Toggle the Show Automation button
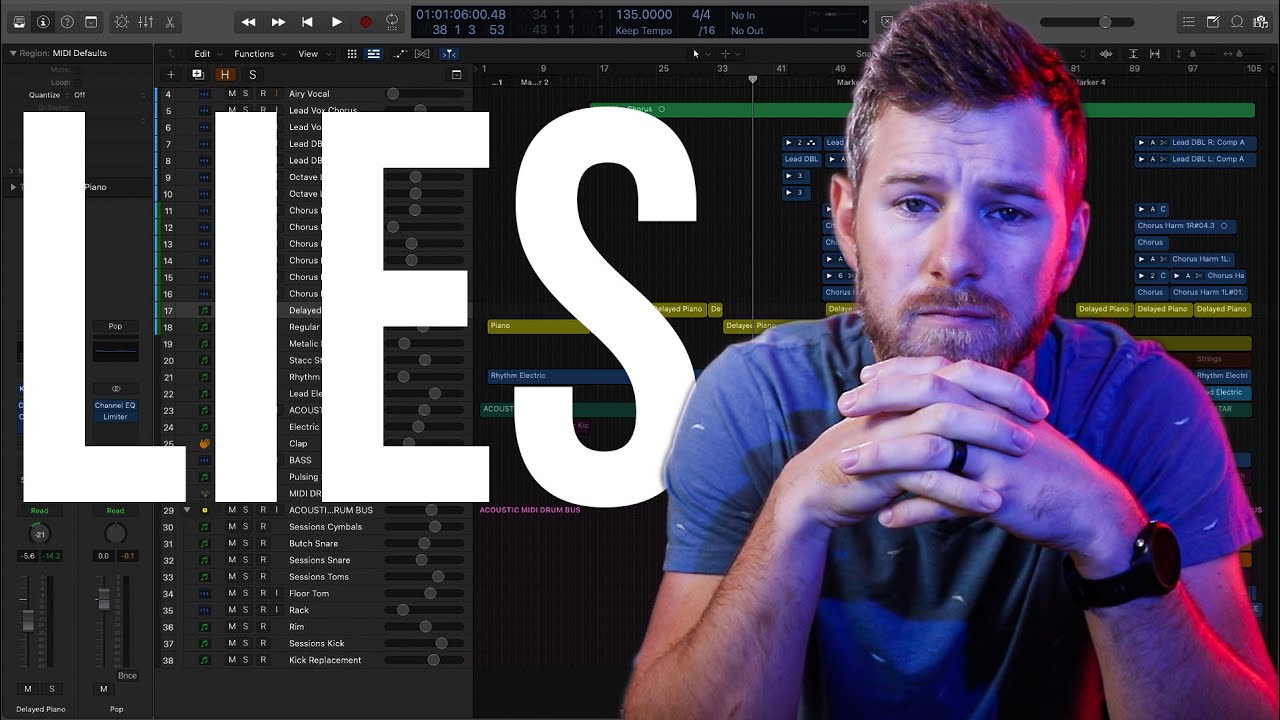Image resolution: width=1280 pixels, height=720 pixels. 400,54
